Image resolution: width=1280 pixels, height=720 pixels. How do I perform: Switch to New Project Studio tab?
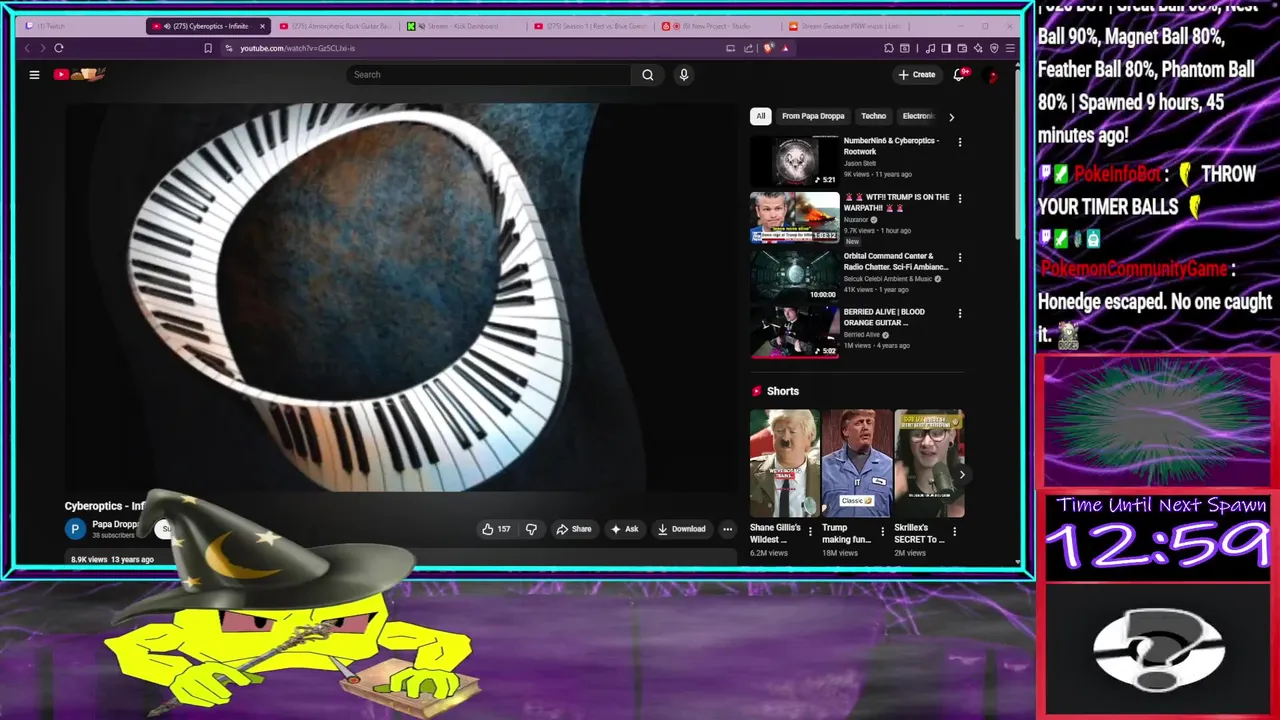(718, 26)
